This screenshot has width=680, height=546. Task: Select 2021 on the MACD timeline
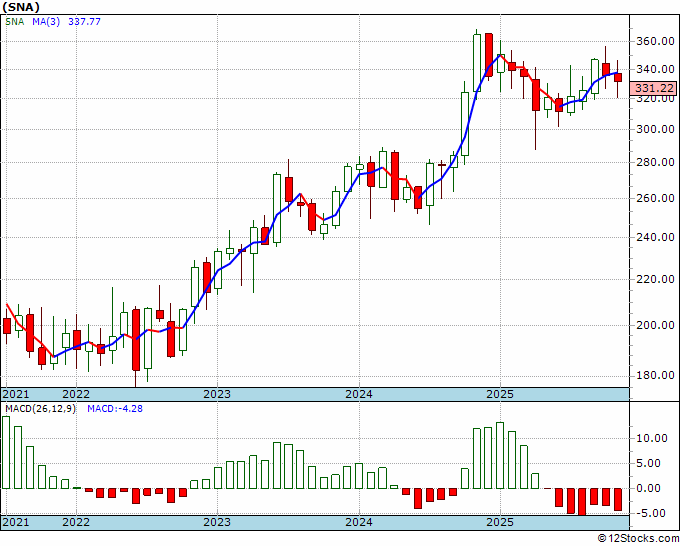pos(16,522)
